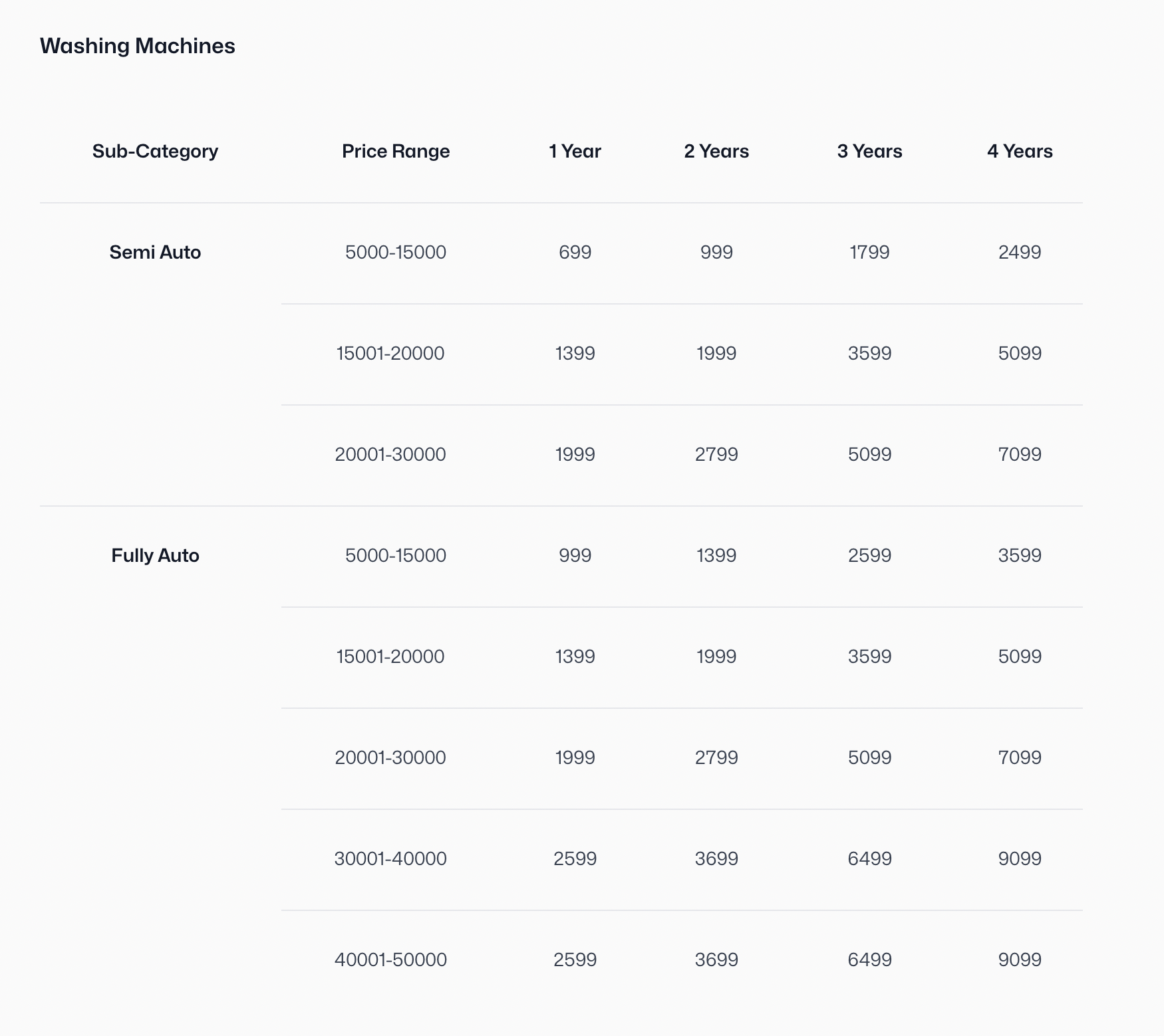The image size is (1164, 1036).
Task: Select the Fully Auto sub-category label
Action: click(x=154, y=555)
